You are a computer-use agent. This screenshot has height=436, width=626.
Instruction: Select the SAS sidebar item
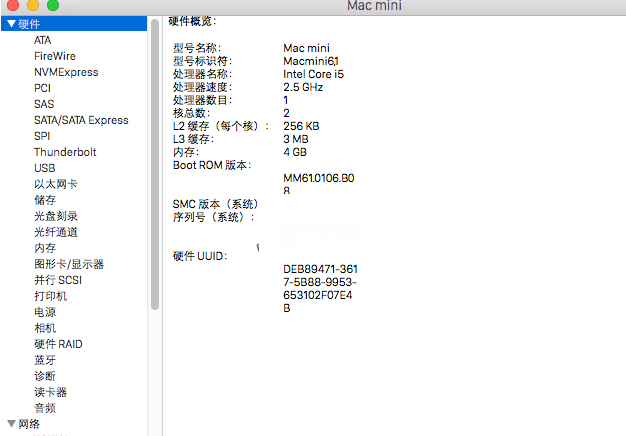point(44,104)
